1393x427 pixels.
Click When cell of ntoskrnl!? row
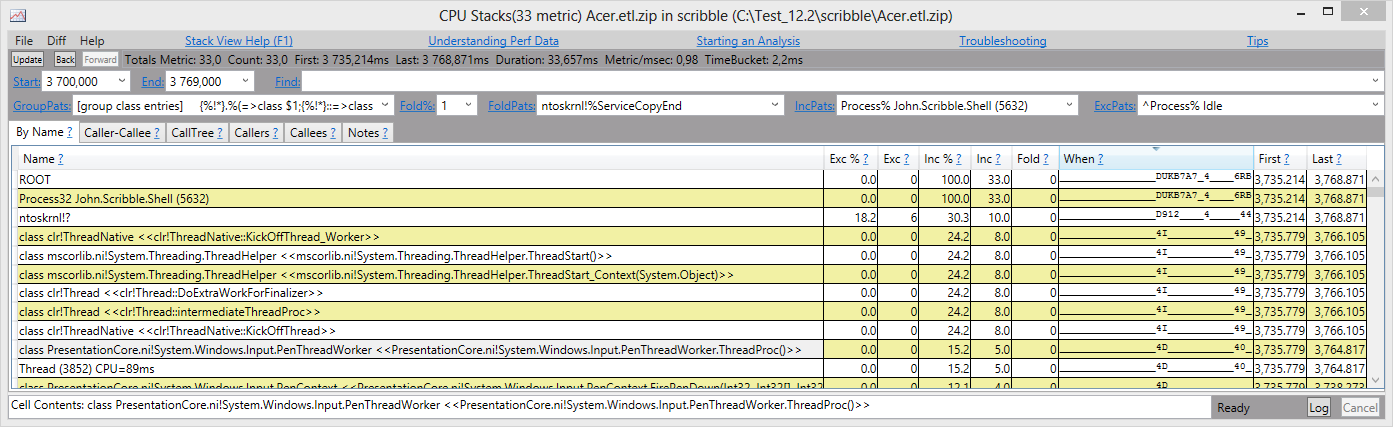tap(1157, 217)
